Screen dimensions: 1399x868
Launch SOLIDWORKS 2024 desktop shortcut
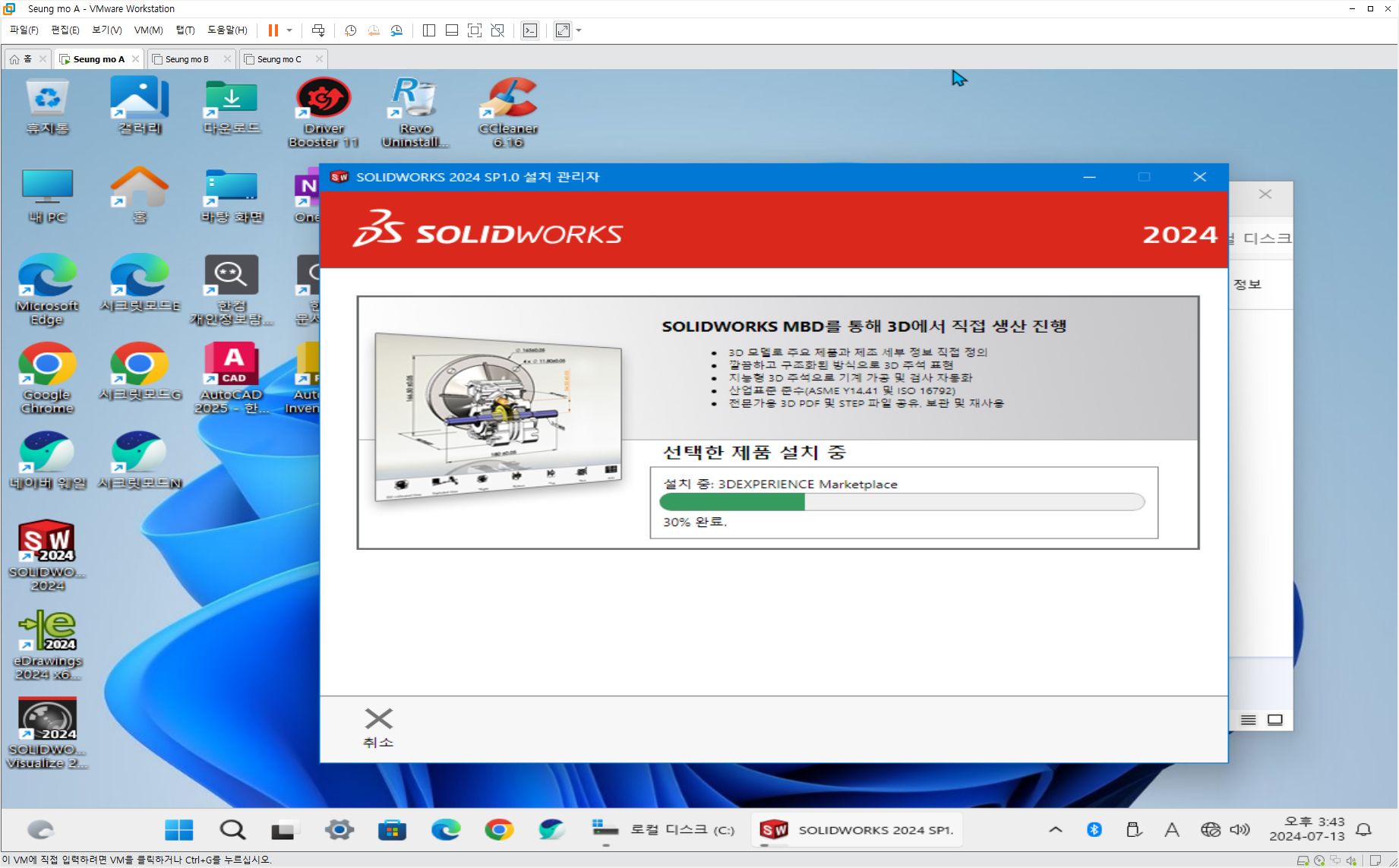pyautogui.click(x=47, y=556)
